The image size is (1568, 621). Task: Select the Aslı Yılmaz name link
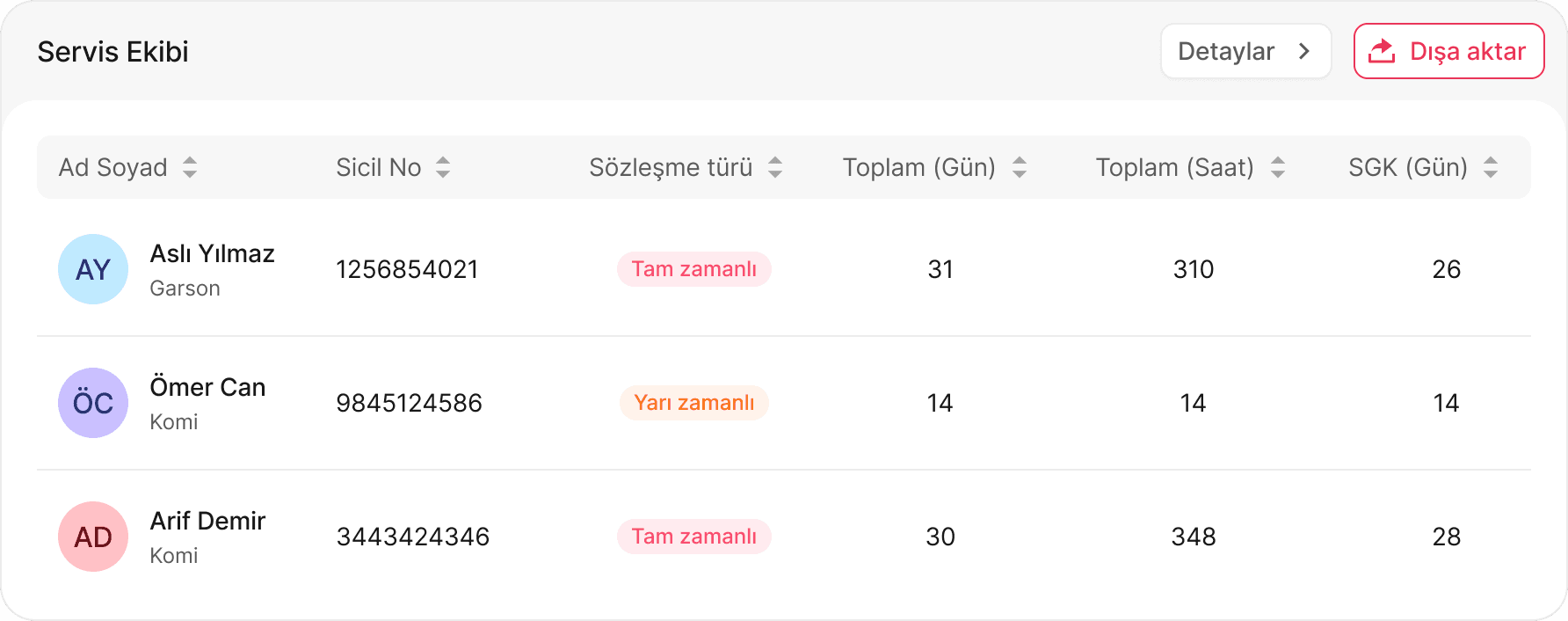coord(213,254)
